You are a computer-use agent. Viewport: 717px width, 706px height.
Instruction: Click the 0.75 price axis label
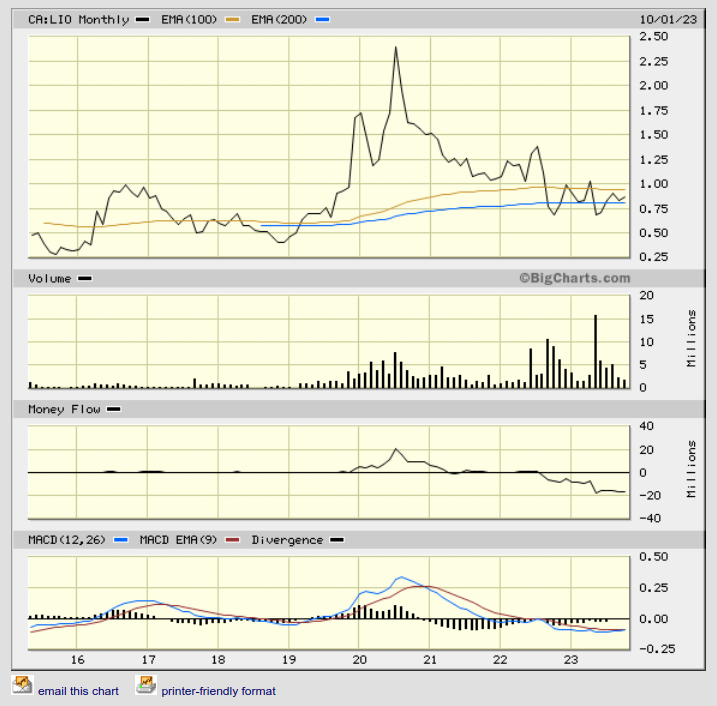(x=653, y=209)
